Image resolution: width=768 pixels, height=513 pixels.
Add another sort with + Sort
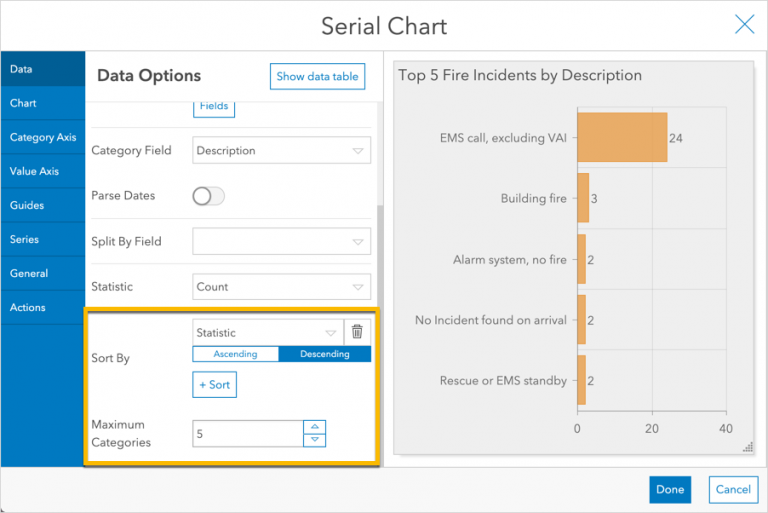(214, 384)
